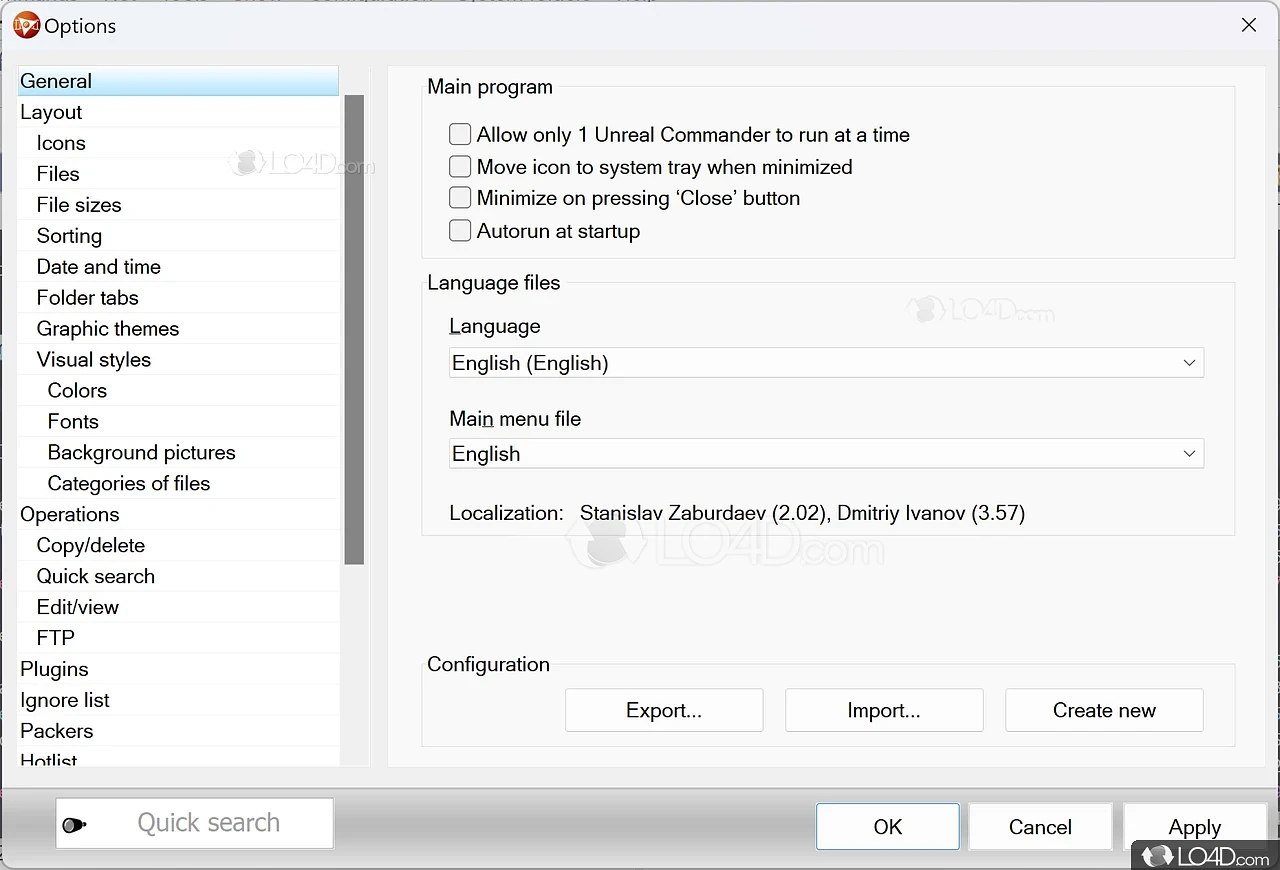Click the options tree vertical scrollbar
The height and width of the screenshot is (870, 1280).
point(354,330)
